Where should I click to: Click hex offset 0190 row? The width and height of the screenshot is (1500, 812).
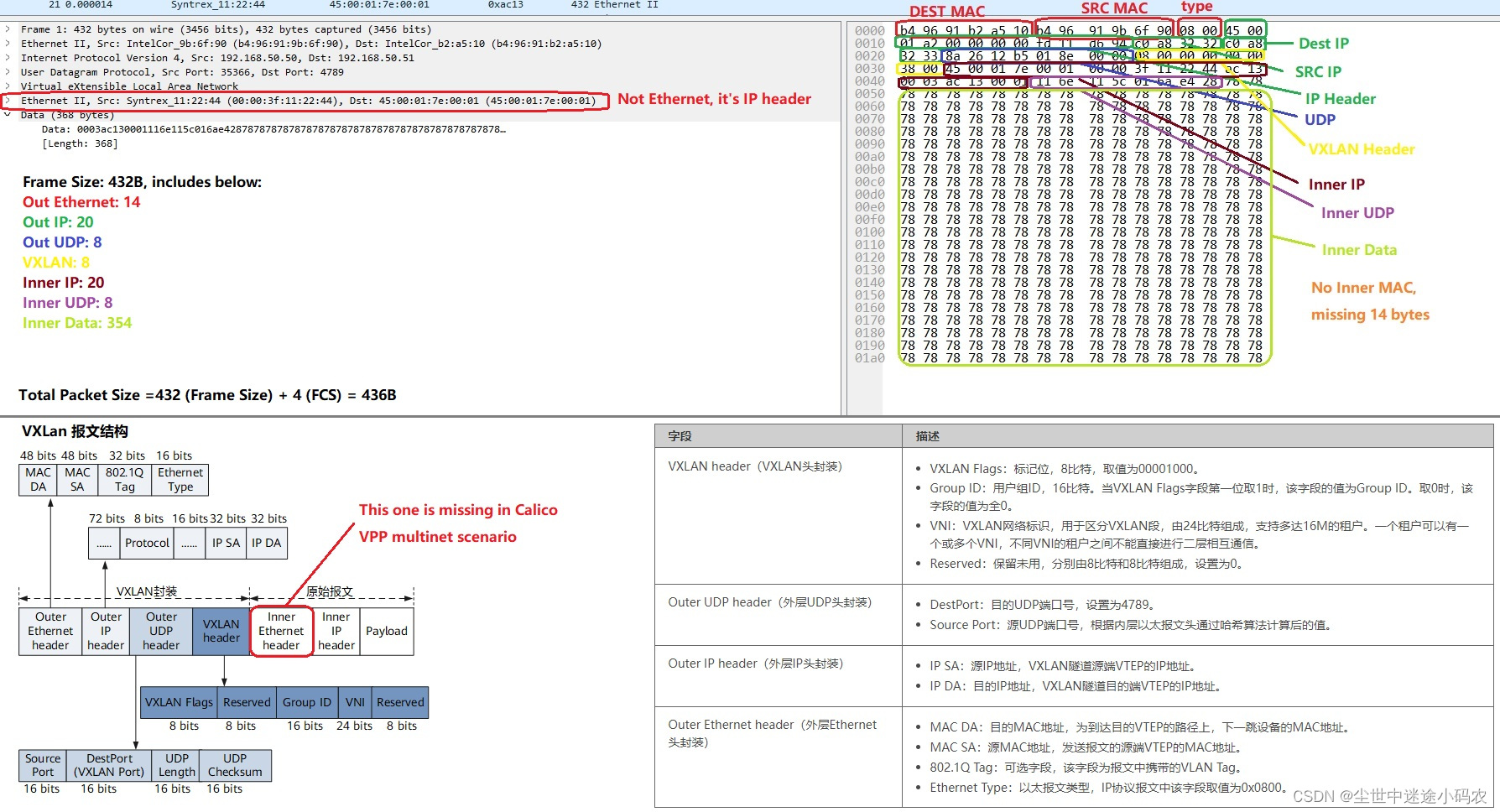click(x=869, y=345)
